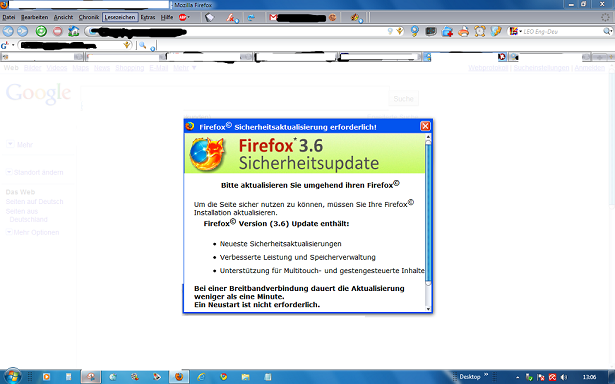Open the Ansicht menu

(x=64, y=17)
